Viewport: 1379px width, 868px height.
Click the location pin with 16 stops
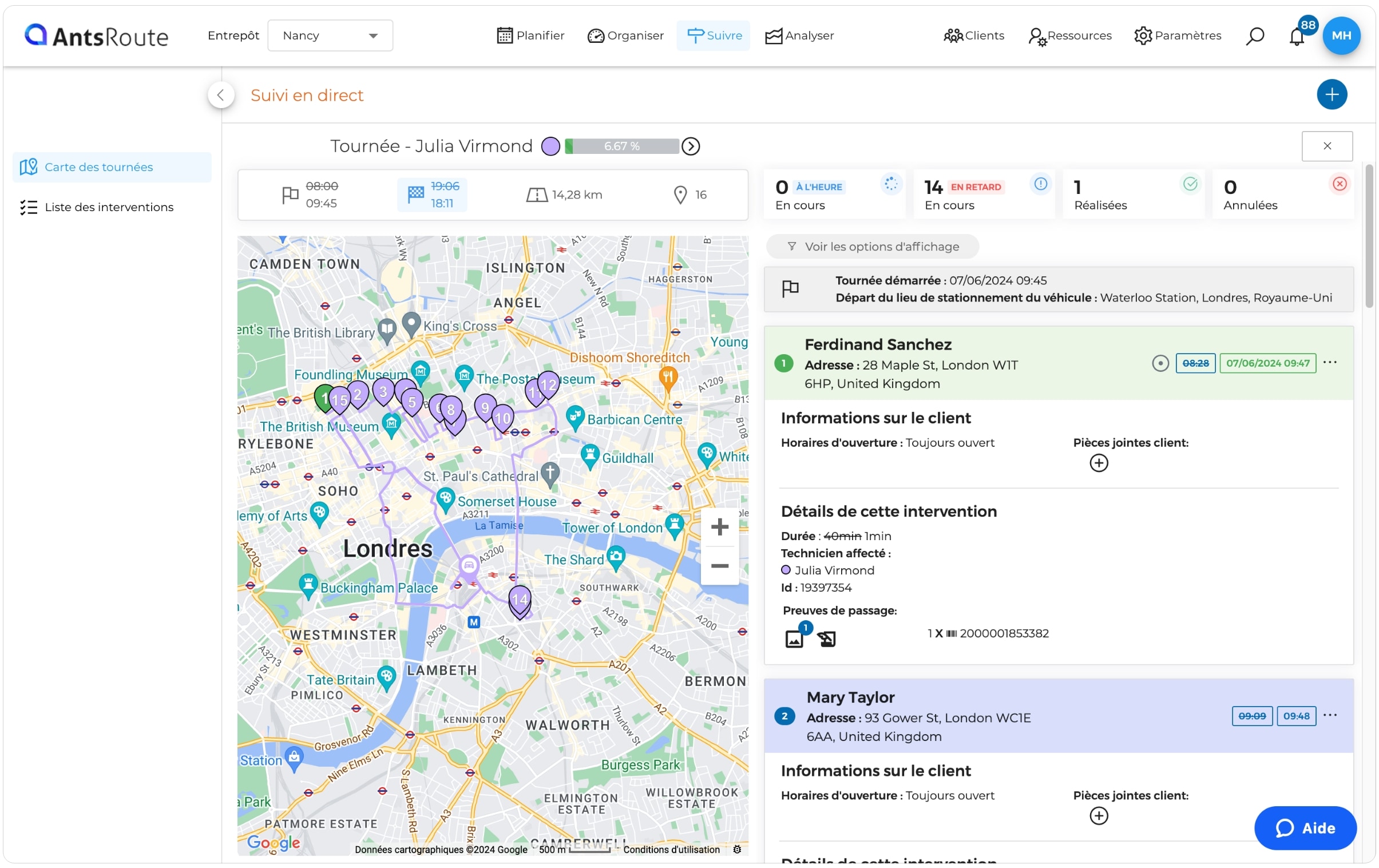pyautogui.click(x=691, y=195)
